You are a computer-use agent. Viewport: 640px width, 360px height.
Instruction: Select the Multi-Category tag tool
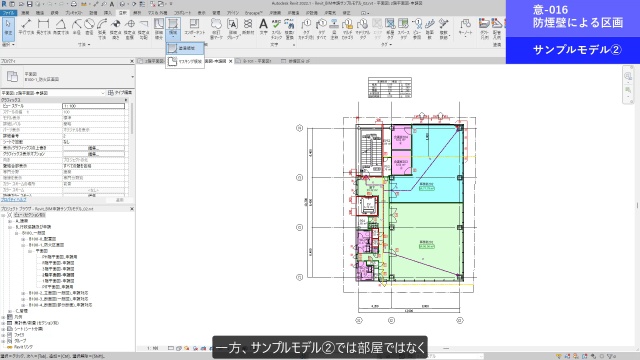point(347,29)
